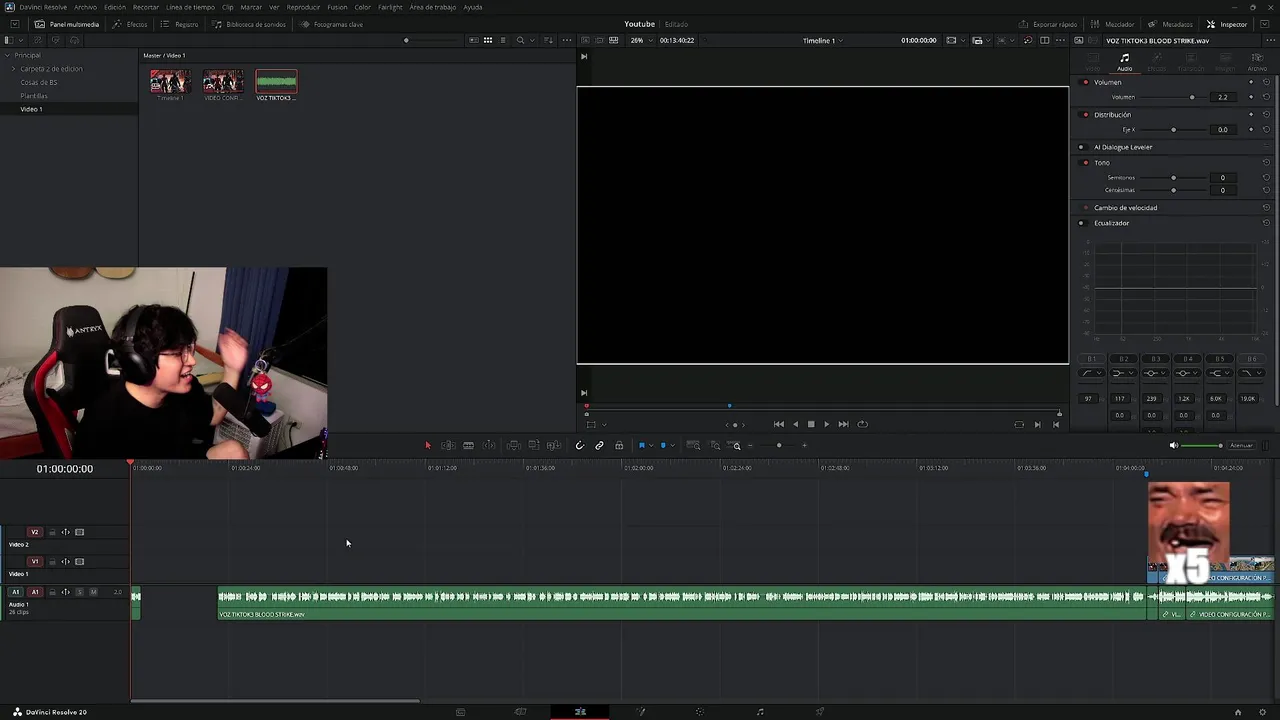Click the custom zoom icon
The image size is (1280, 720).
[735, 445]
